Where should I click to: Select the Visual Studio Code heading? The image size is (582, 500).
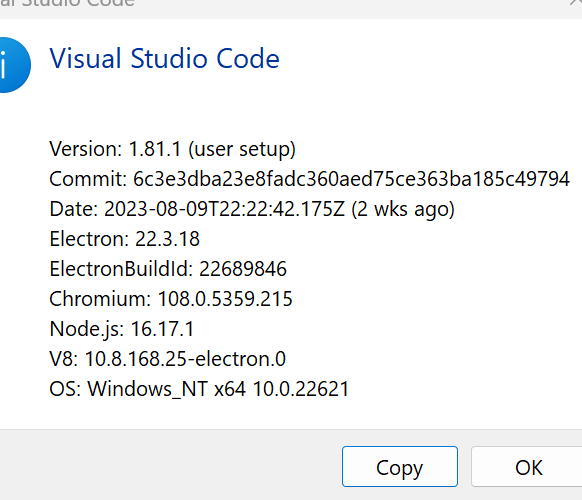pyautogui.click(x=164, y=59)
